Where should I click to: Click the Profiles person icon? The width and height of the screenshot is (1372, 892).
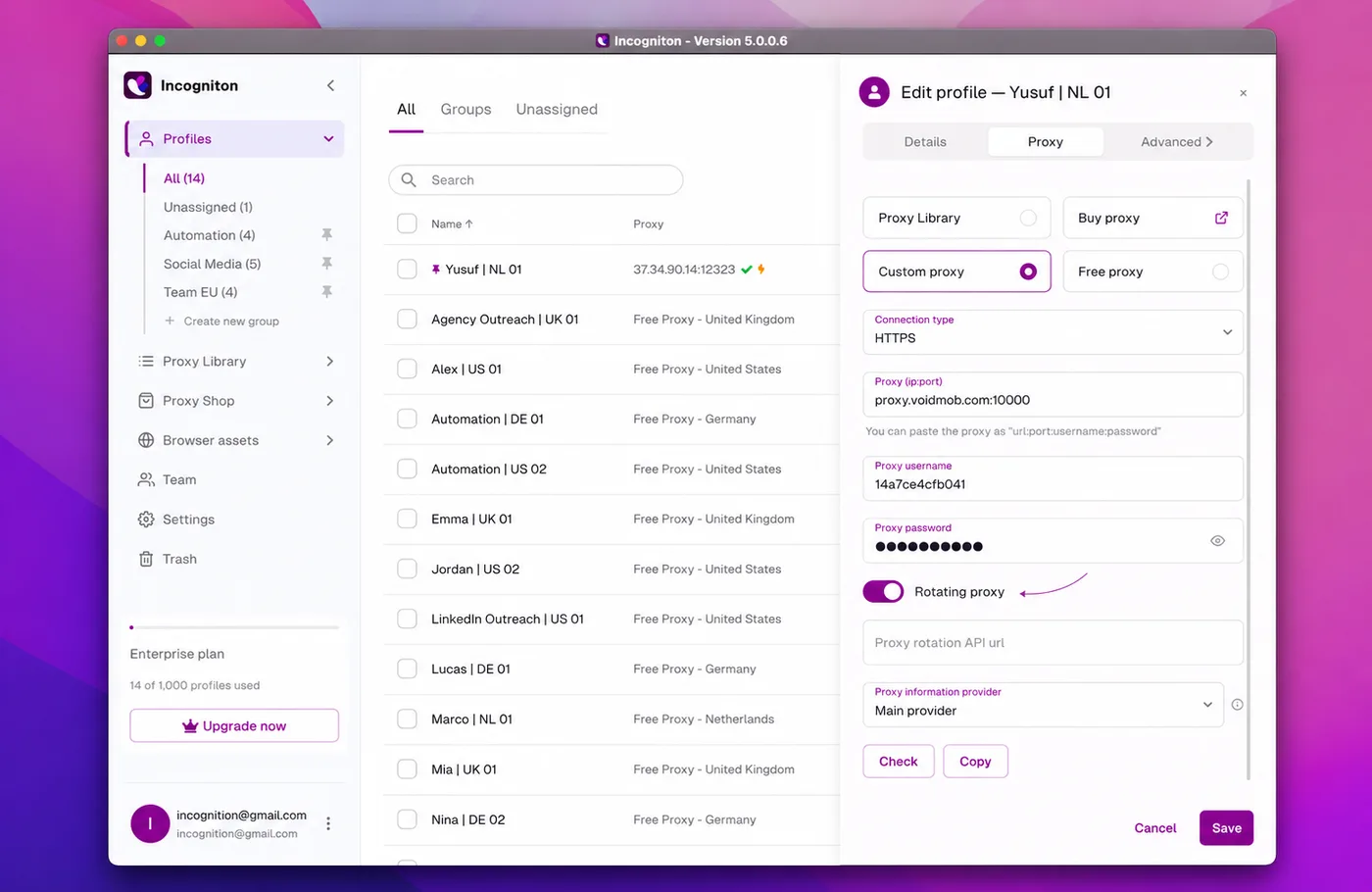(x=146, y=139)
